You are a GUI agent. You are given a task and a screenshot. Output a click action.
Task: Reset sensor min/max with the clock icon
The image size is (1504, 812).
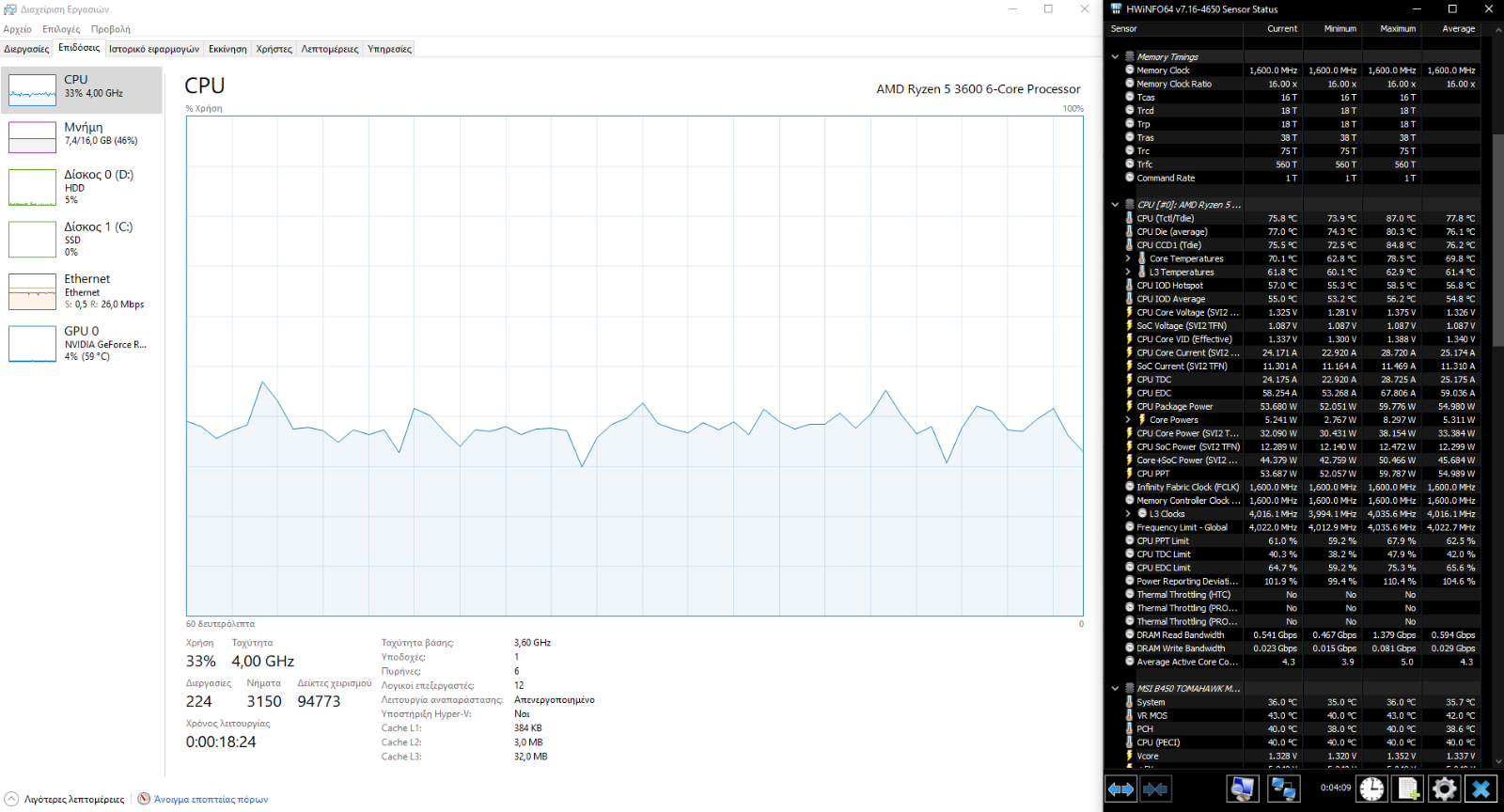tap(1371, 789)
